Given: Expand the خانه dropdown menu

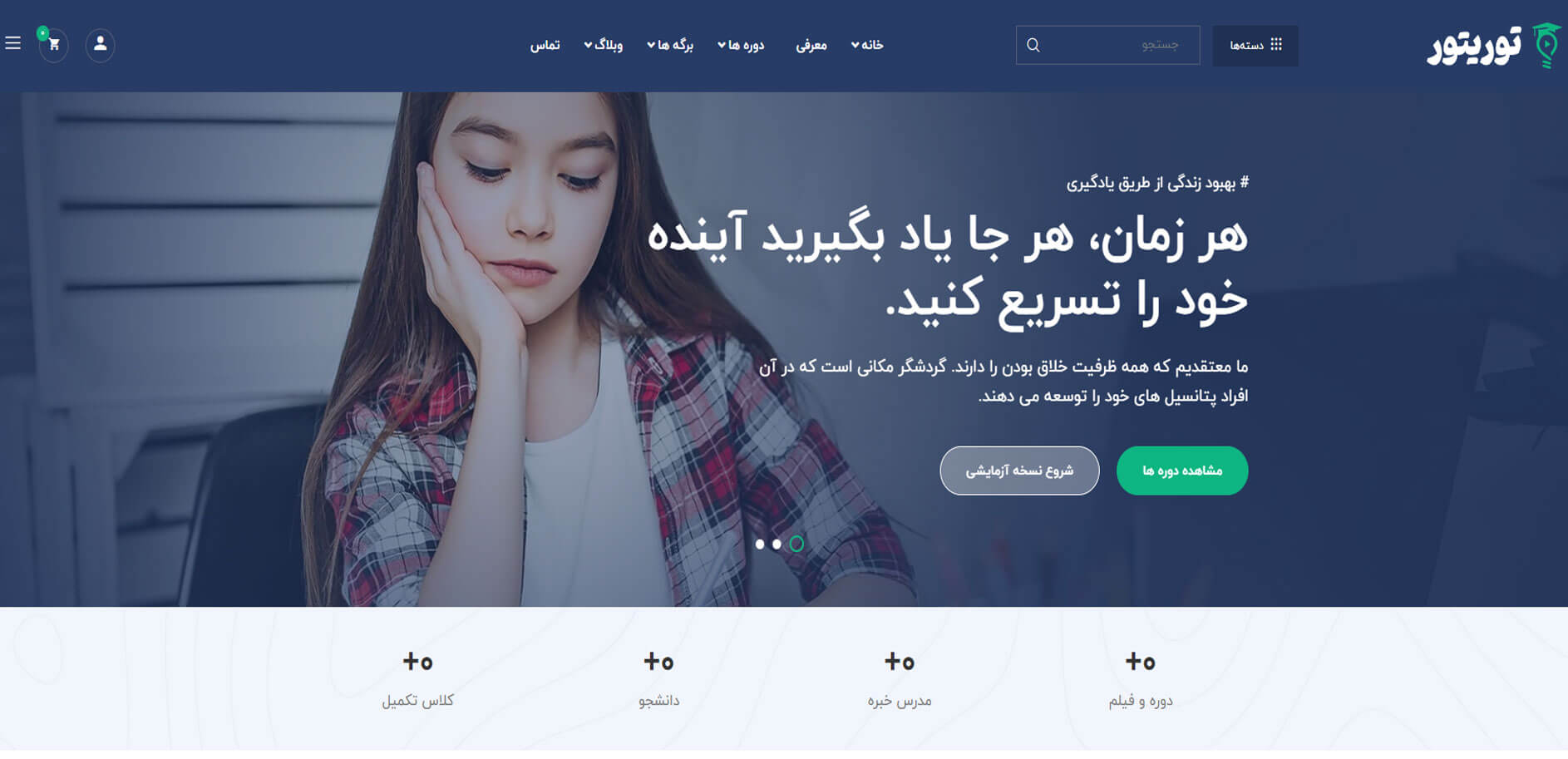Looking at the screenshot, I should pyautogui.click(x=867, y=45).
